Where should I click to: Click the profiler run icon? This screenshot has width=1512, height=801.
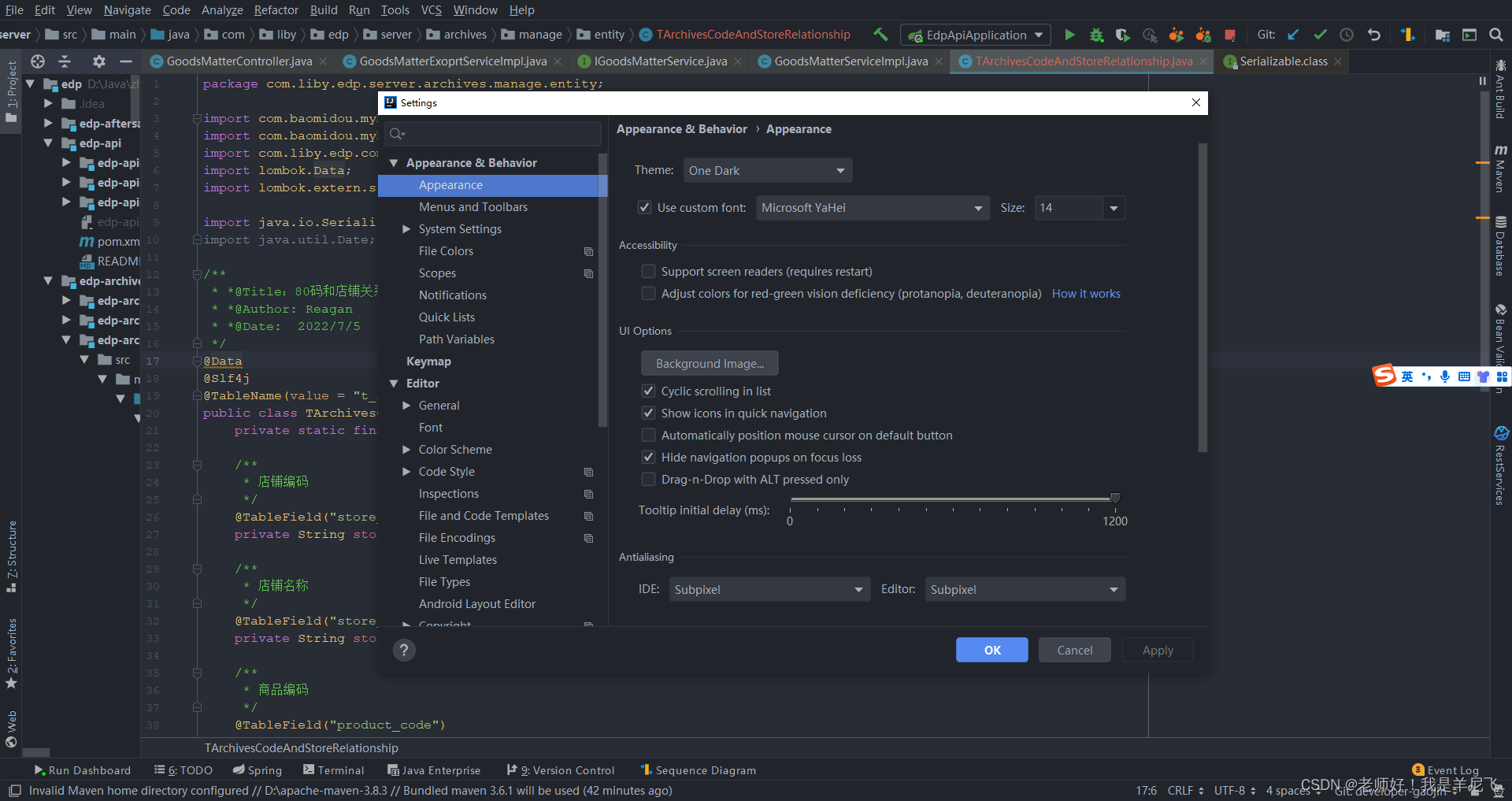click(1150, 35)
